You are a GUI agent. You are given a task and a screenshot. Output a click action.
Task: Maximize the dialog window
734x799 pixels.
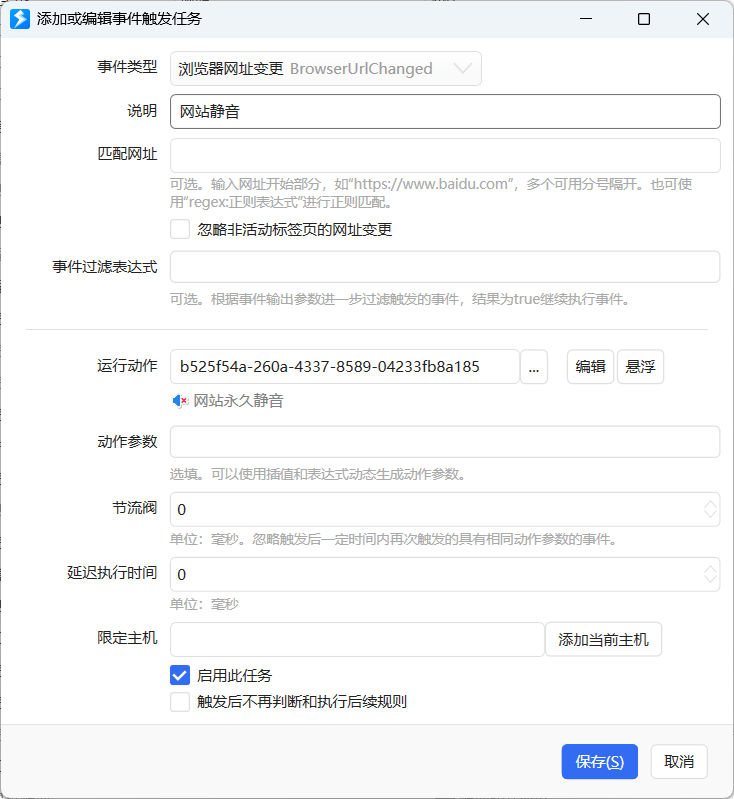click(644, 19)
